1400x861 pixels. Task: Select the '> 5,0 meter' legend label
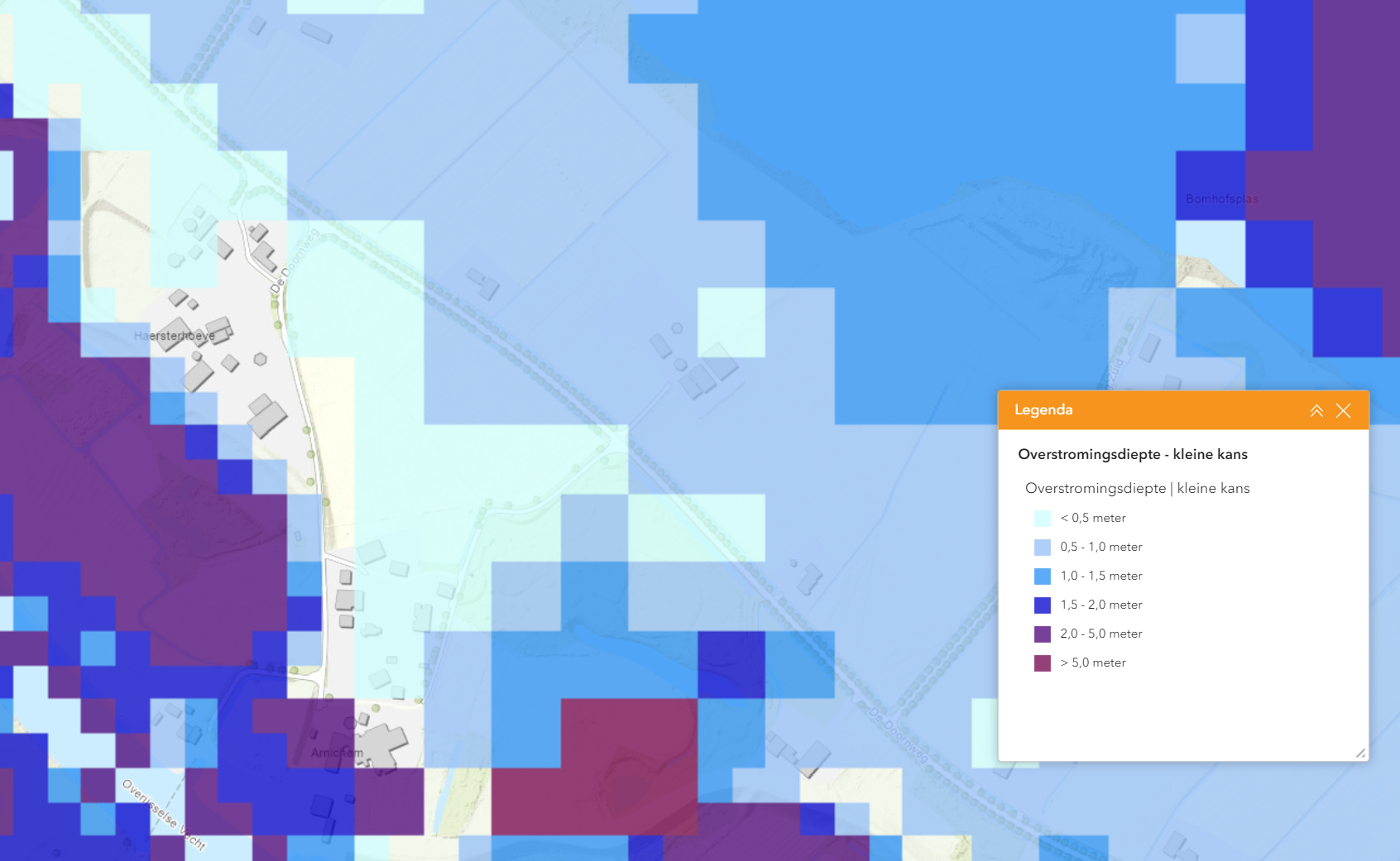pos(1093,662)
